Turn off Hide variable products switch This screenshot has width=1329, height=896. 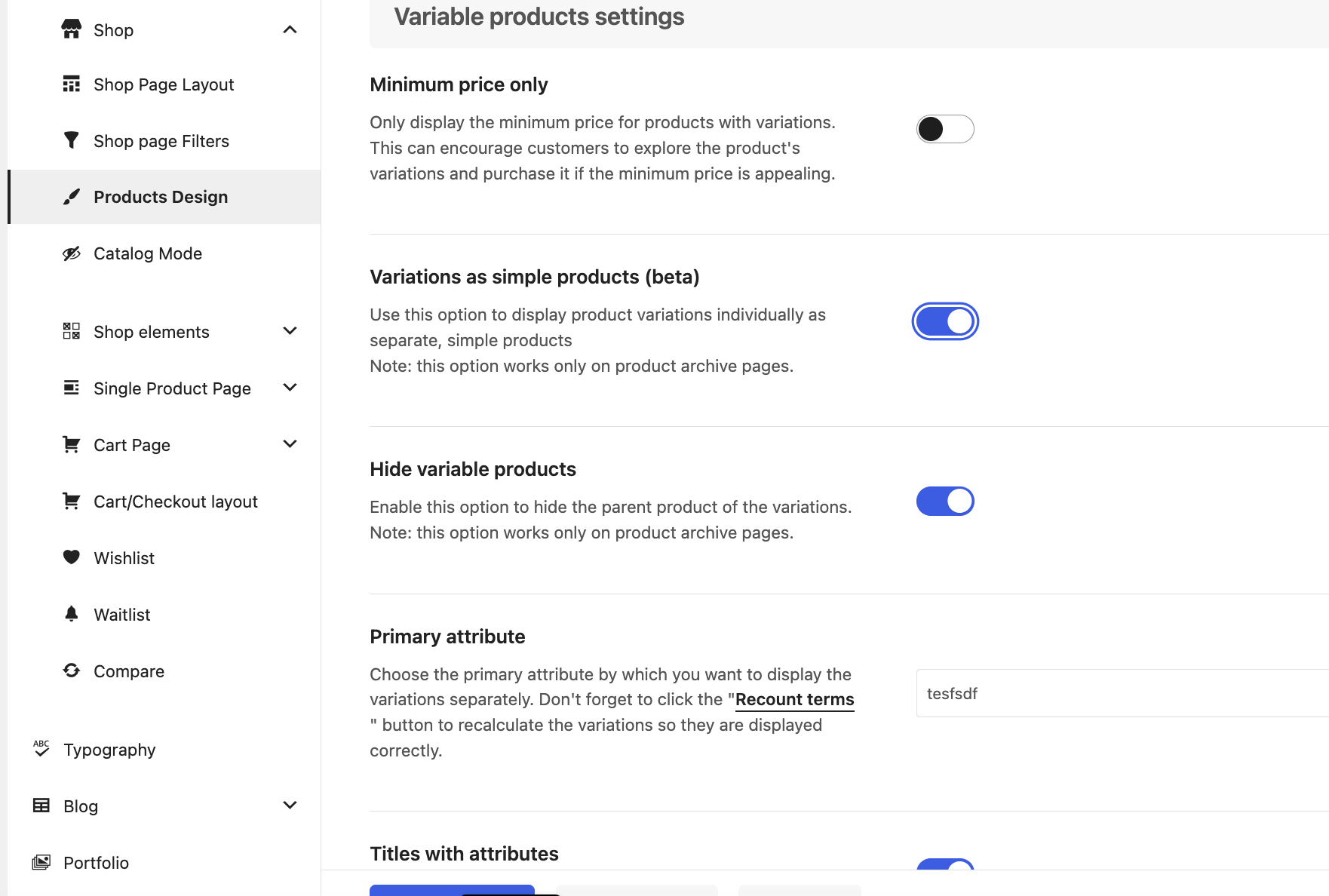[x=945, y=501]
